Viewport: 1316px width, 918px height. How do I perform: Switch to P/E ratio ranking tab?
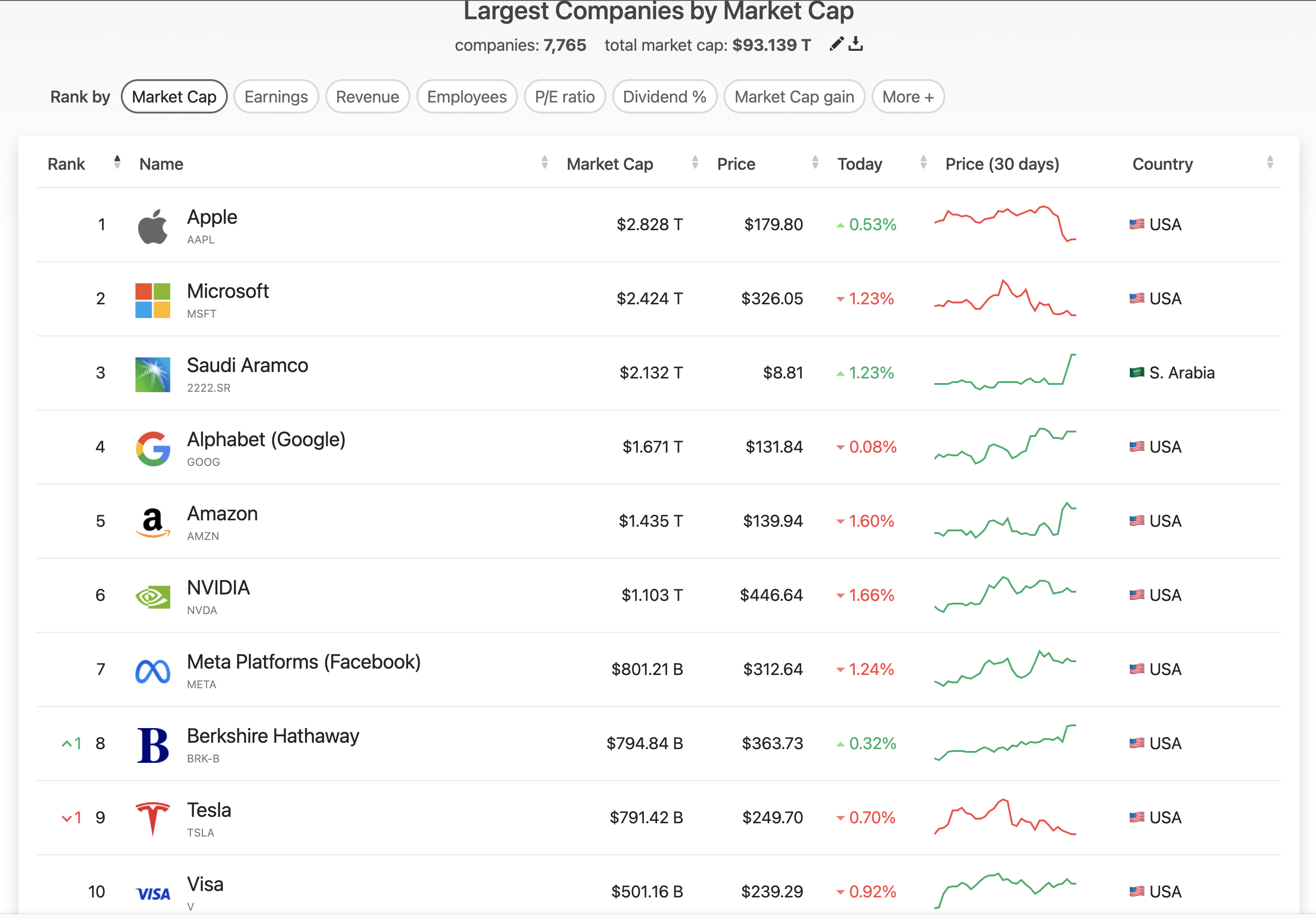tap(565, 97)
